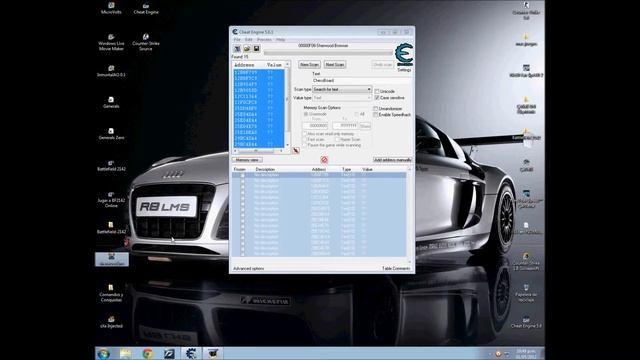Open the Generals desktop icon
640x360 pixels.
click(111, 102)
